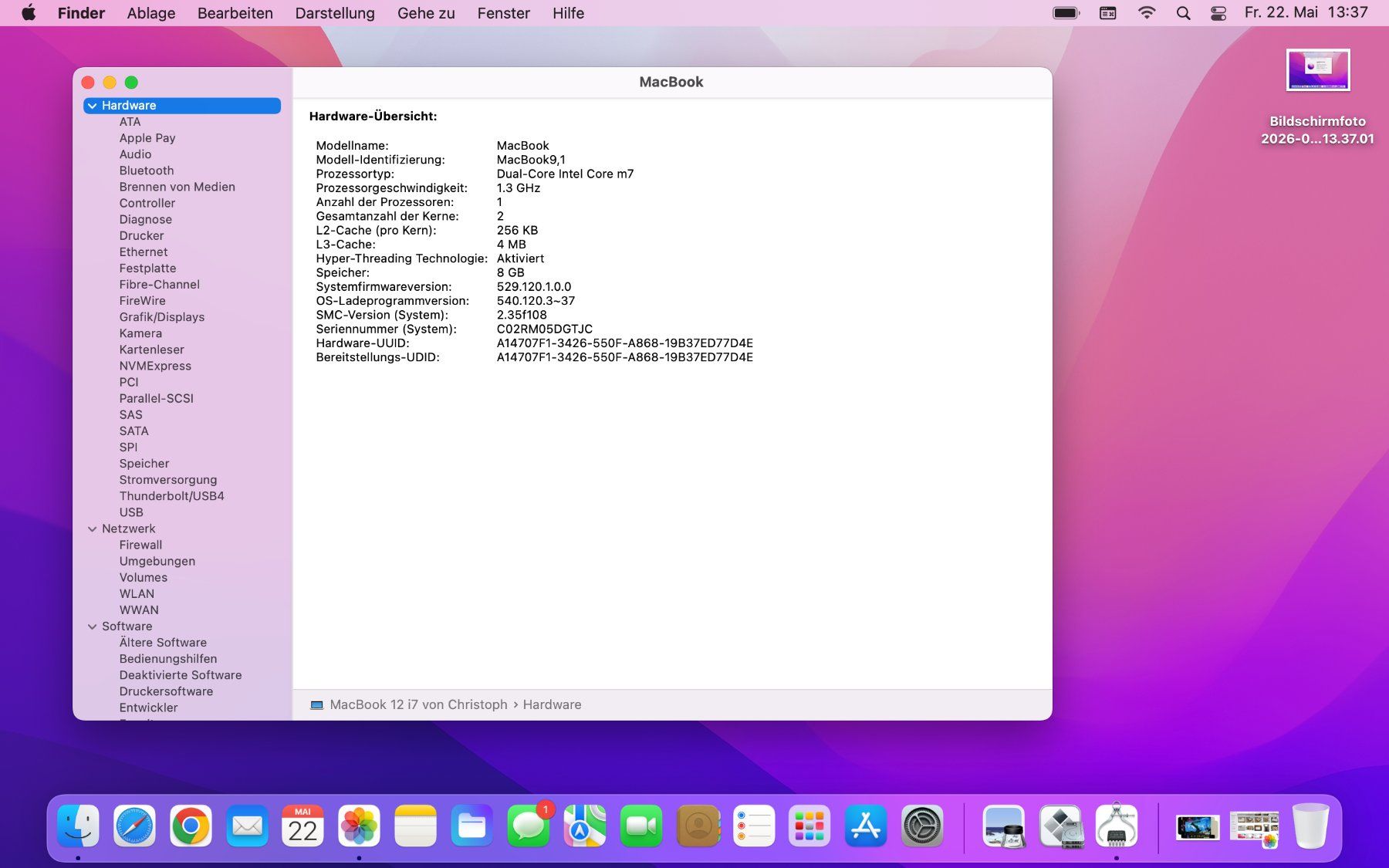Open the Ablage menu

151,13
